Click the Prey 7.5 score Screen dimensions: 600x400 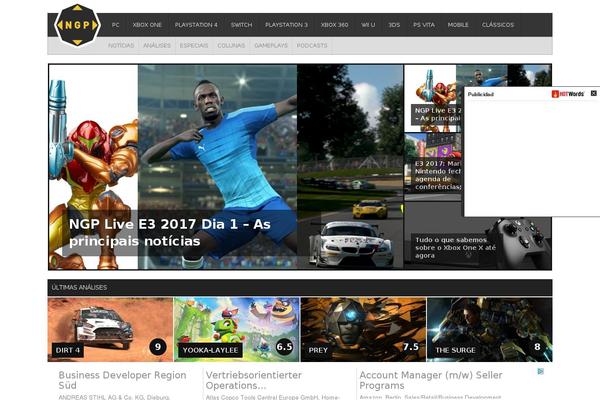pyautogui.click(x=411, y=347)
